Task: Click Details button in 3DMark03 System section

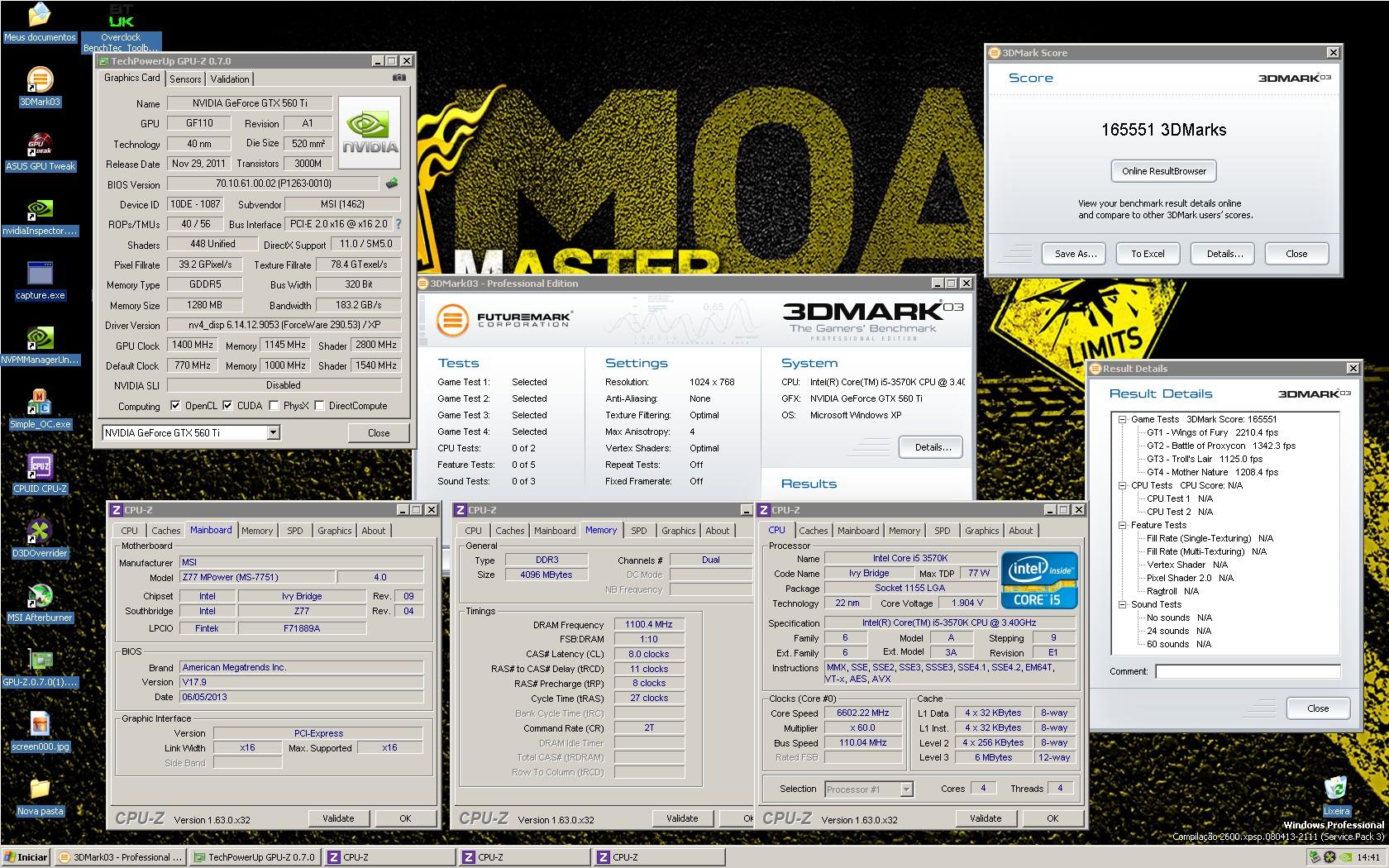Action: (933, 447)
